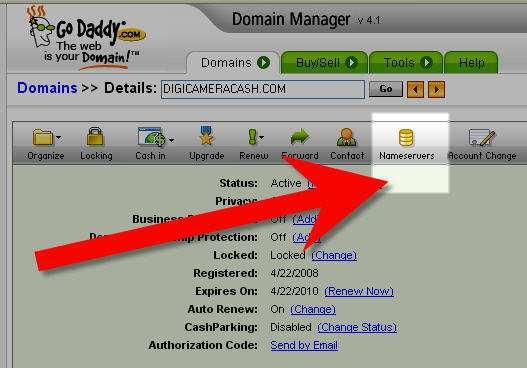Click the domain name input field
Screen dimensions: 527x368
263,89
